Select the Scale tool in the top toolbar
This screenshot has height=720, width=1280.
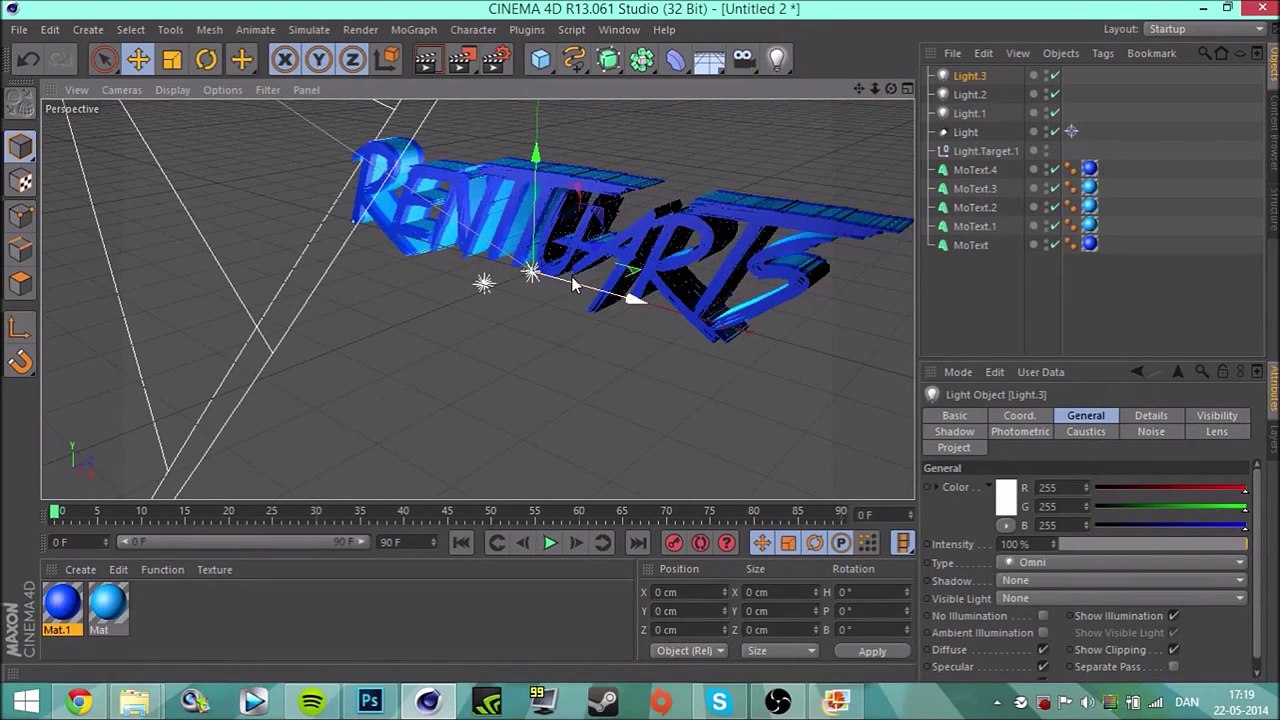(x=172, y=59)
